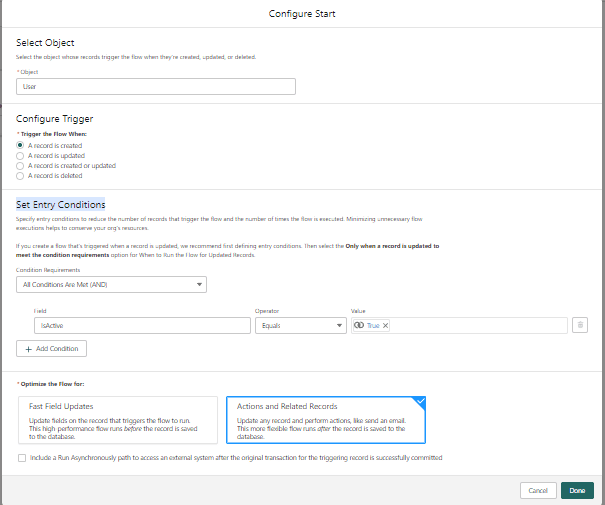The image size is (605, 505).
Task: Choose 'A record is created or updated'
Action: pos(20,165)
